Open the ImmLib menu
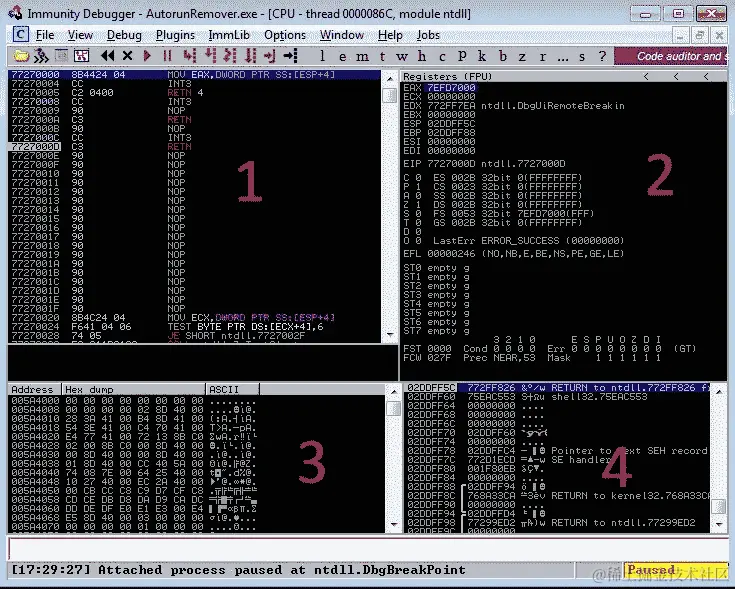 click(229, 35)
